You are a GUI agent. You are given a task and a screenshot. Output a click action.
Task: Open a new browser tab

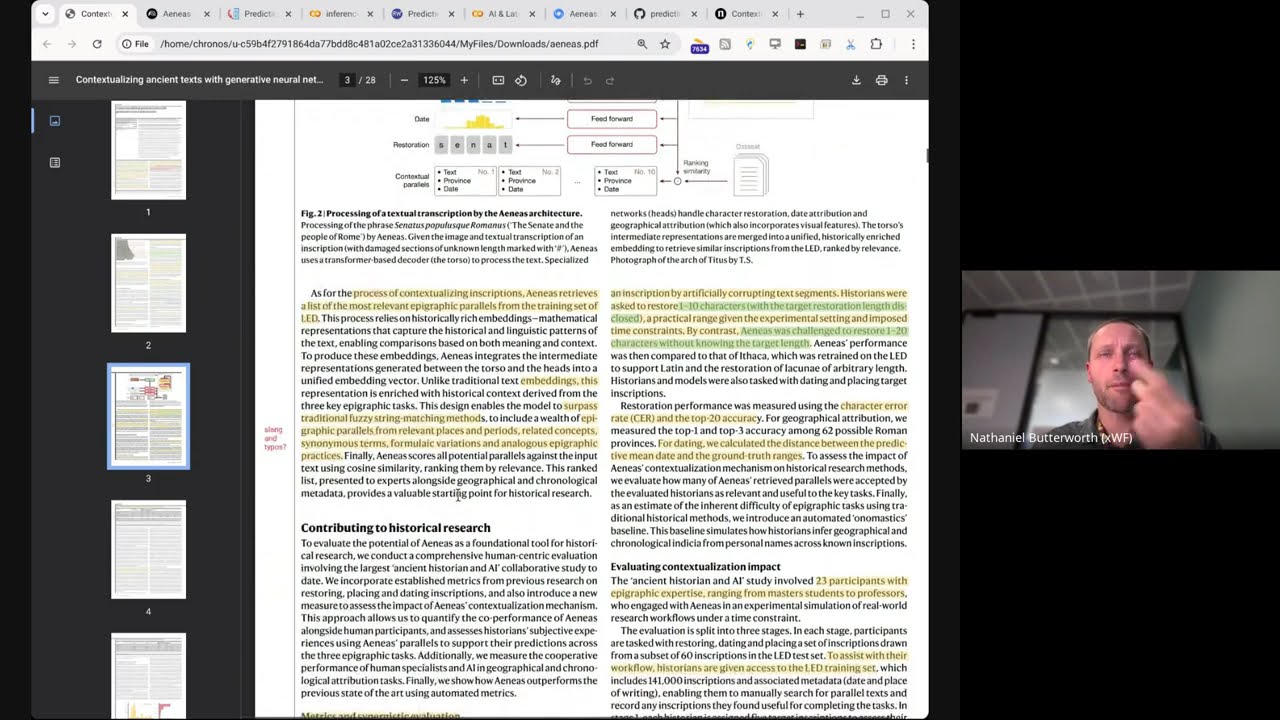click(800, 14)
